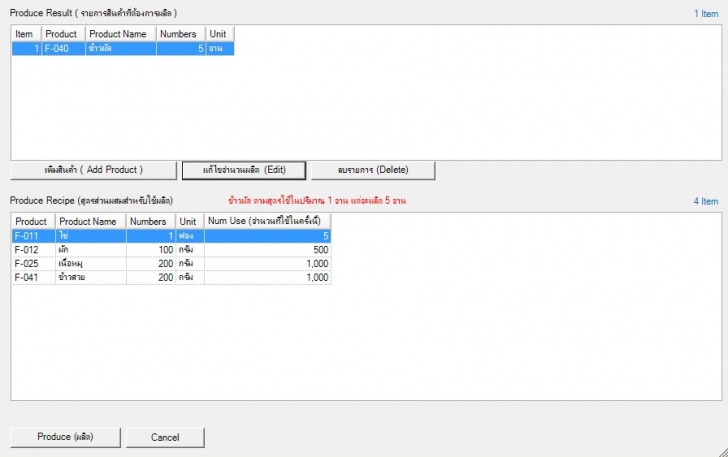The width and height of the screenshot is (728, 457).
Task: Click the Produce button
Action: pyautogui.click(x=65, y=437)
